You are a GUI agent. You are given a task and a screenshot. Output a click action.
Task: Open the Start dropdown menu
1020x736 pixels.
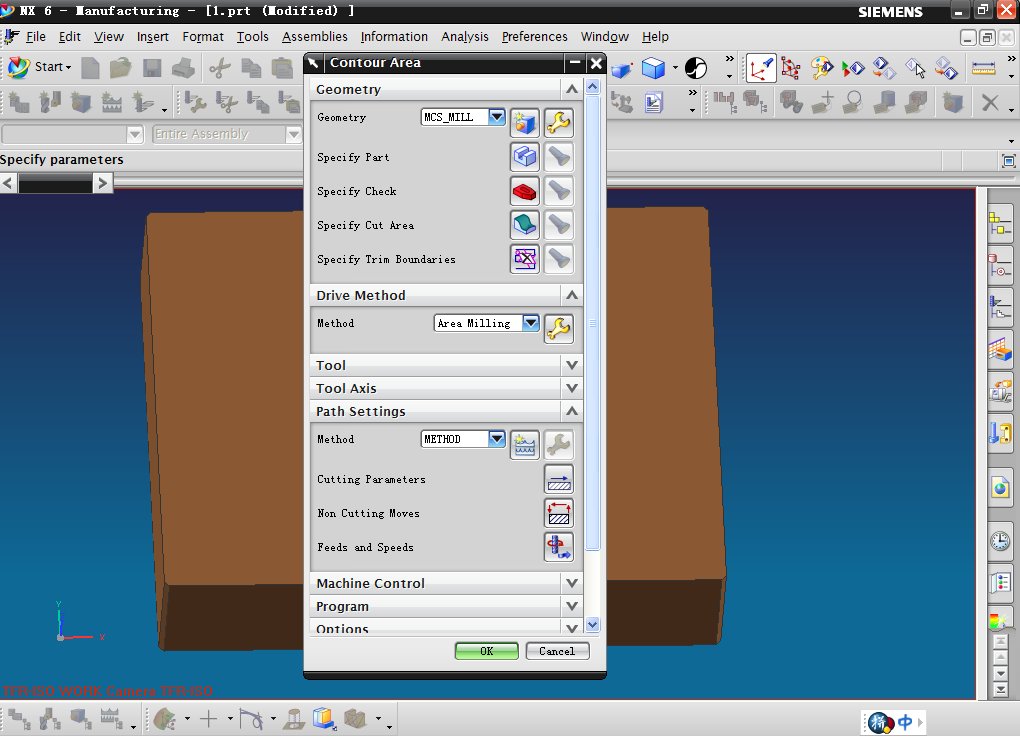[40, 67]
